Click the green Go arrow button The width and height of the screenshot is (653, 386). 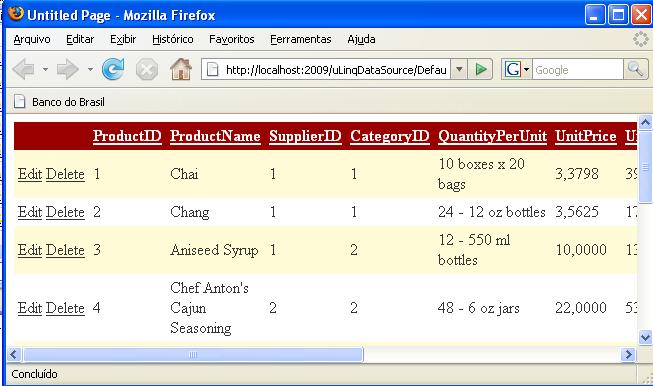[x=481, y=69]
